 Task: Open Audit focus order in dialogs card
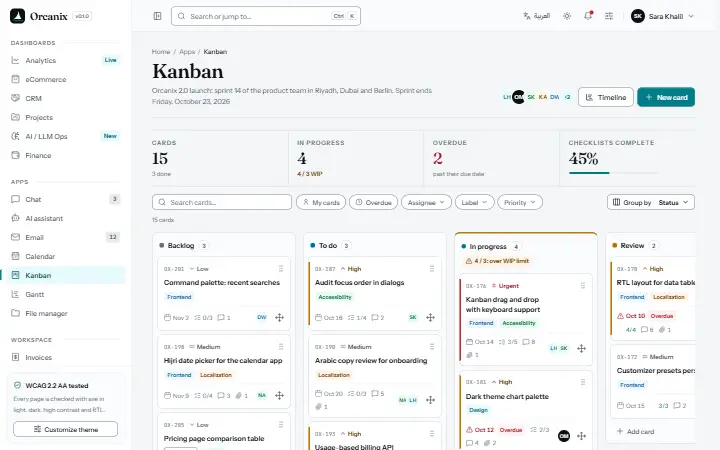tap(360, 282)
